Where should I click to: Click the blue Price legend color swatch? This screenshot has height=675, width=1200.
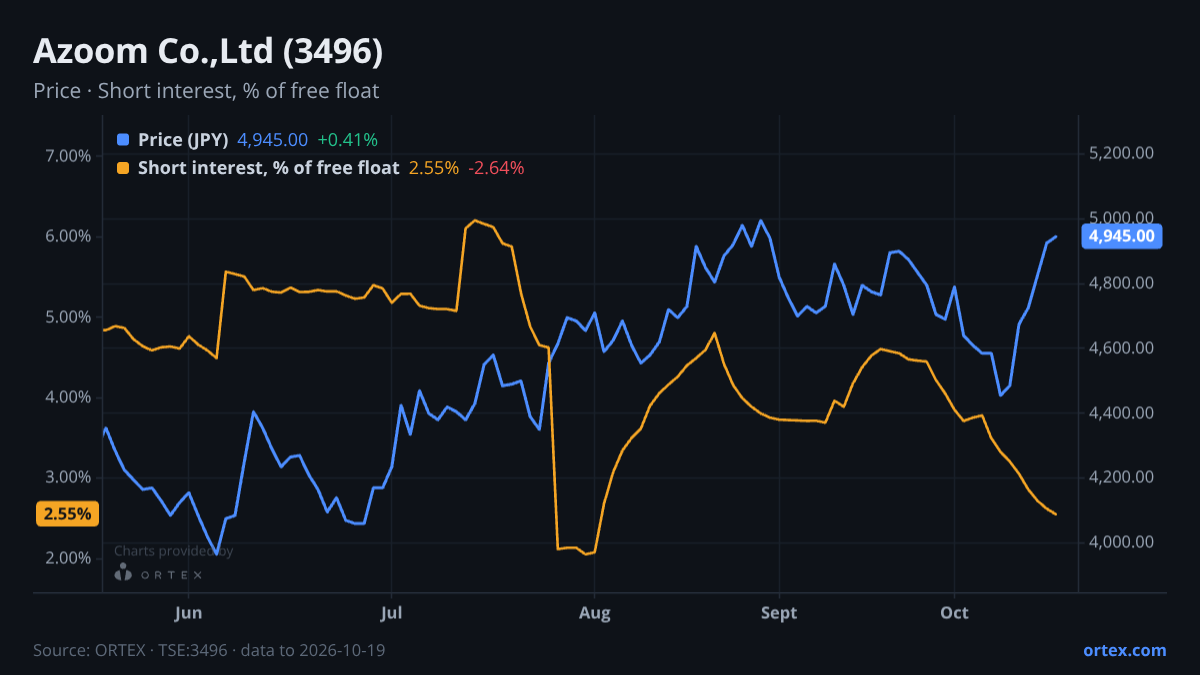[x=123, y=140]
